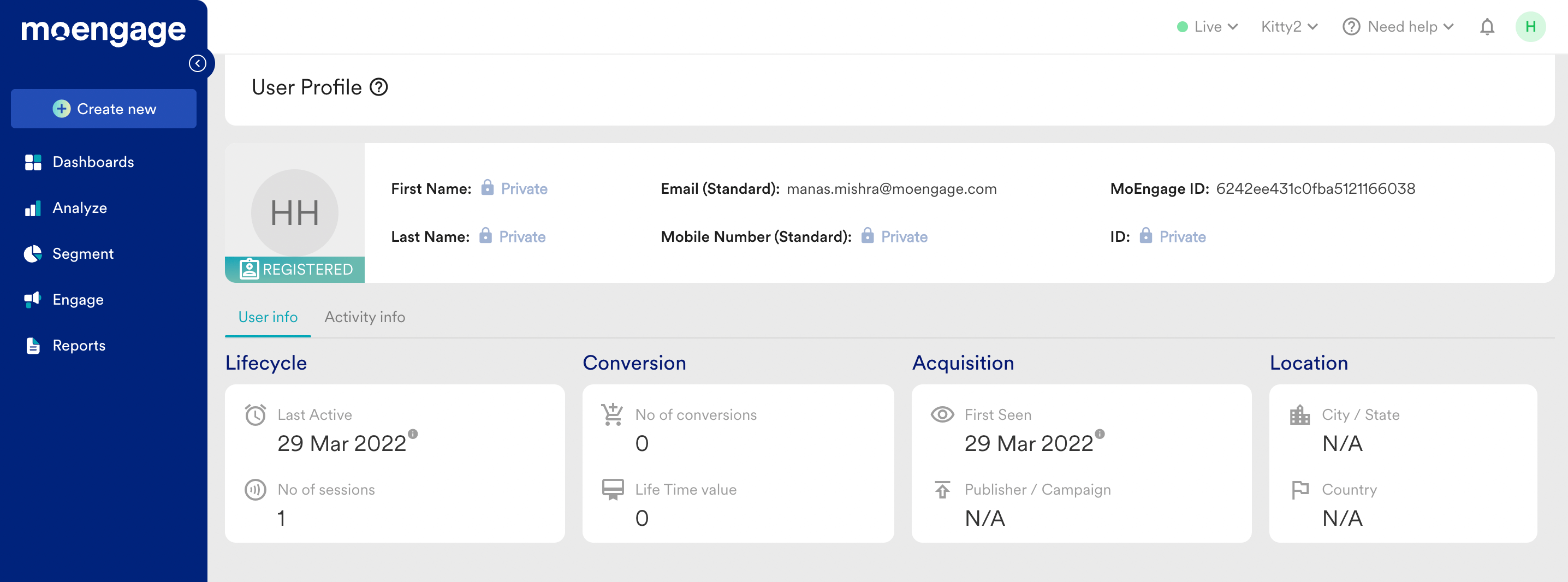Open the Segment section

[x=83, y=253]
